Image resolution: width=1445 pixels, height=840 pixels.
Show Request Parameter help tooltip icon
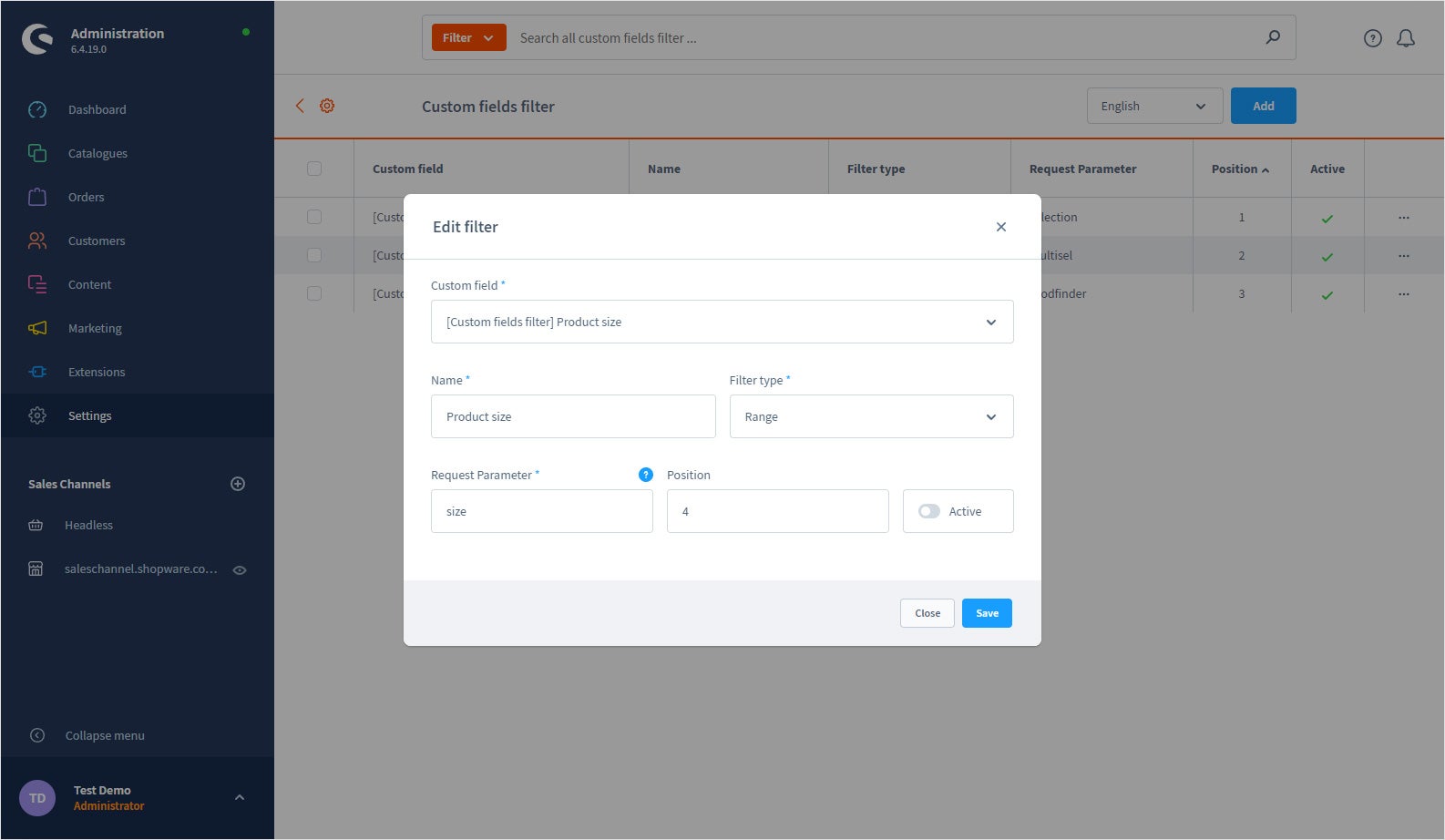pos(646,475)
